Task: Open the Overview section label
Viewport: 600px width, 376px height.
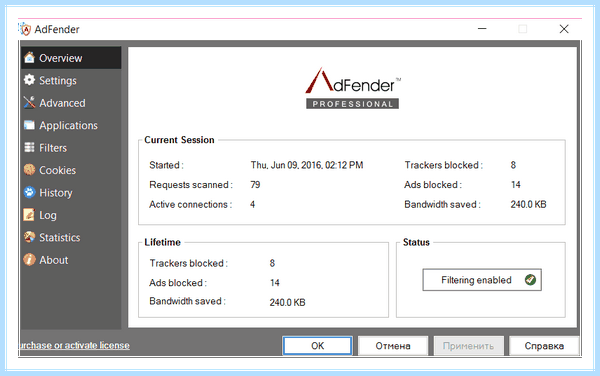Action: point(61,58)
